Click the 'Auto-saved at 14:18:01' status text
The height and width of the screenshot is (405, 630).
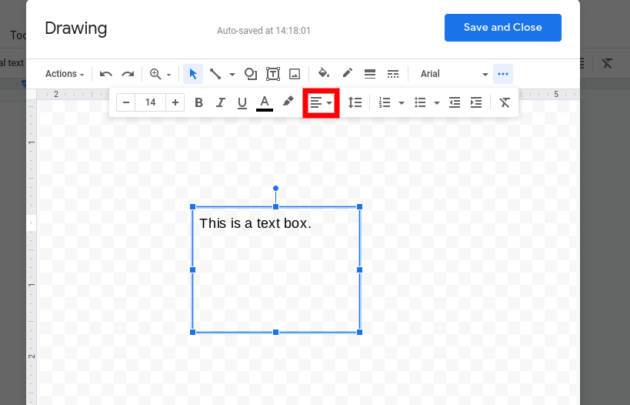(x=264, y=31)
